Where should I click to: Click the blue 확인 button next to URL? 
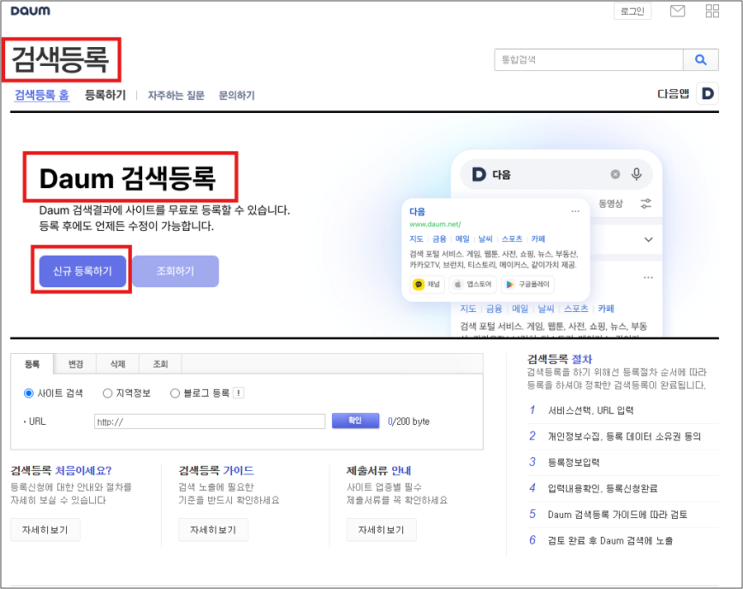[355, 421]
